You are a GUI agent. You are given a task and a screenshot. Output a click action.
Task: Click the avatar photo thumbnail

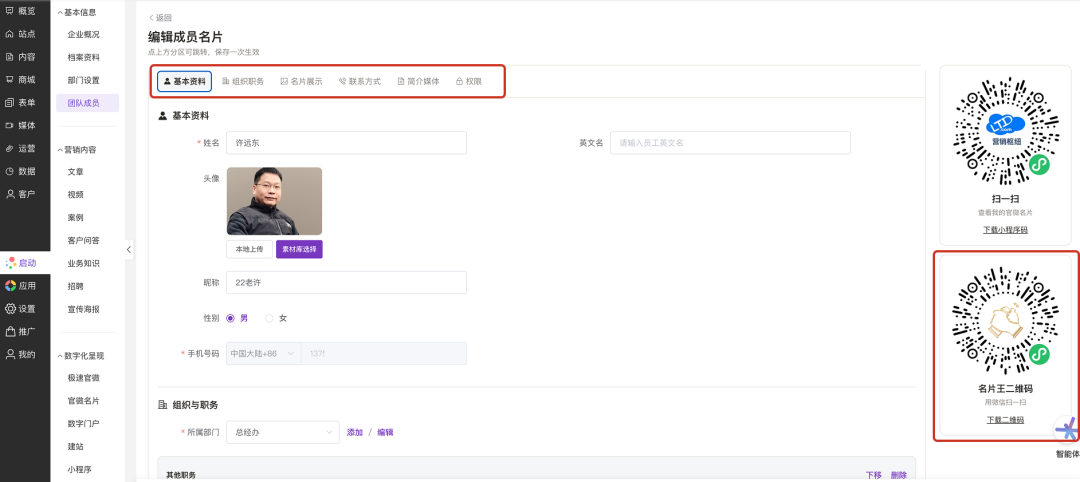[274, 201]
